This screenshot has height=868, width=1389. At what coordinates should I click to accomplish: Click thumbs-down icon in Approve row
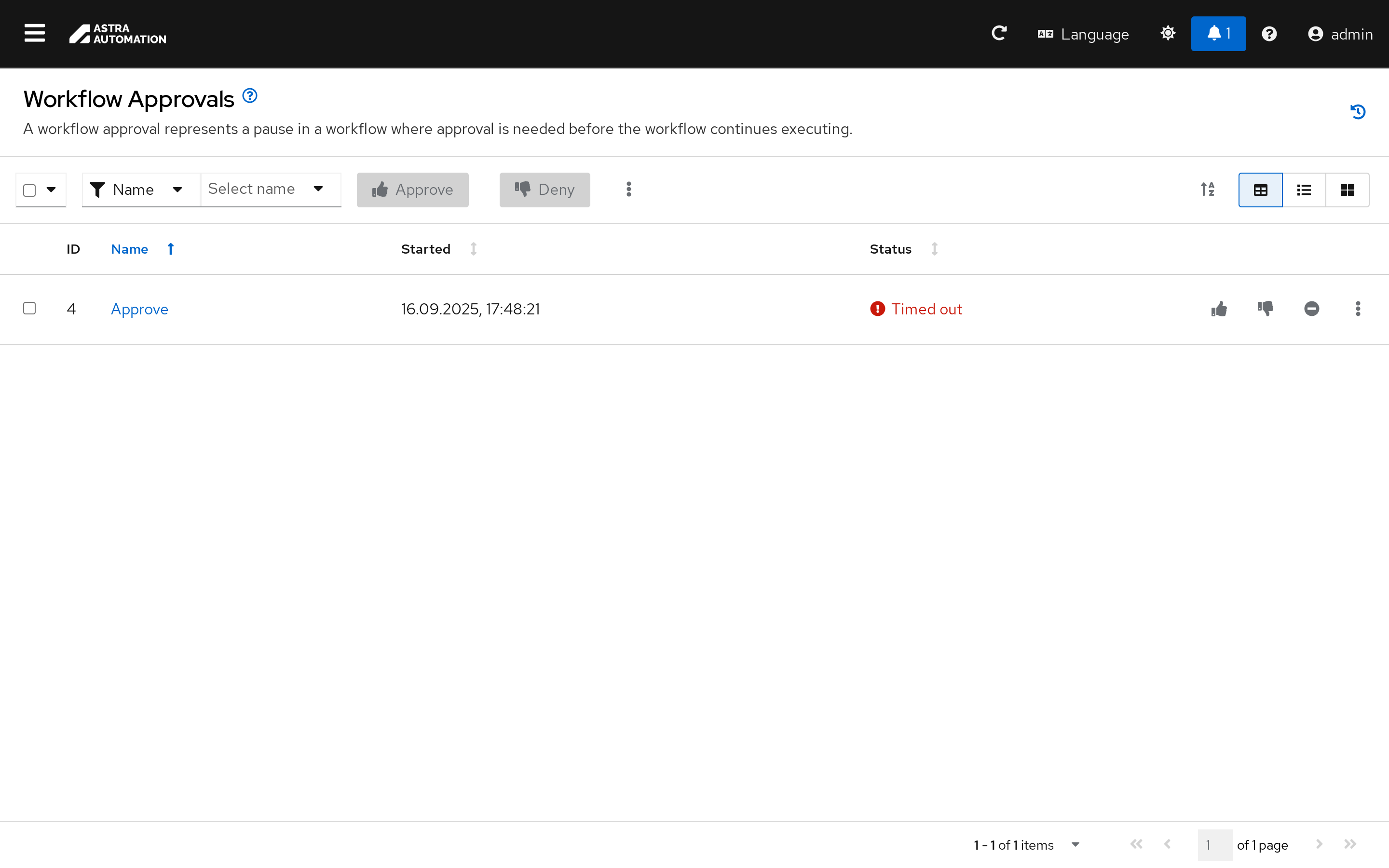(1265, 309)
